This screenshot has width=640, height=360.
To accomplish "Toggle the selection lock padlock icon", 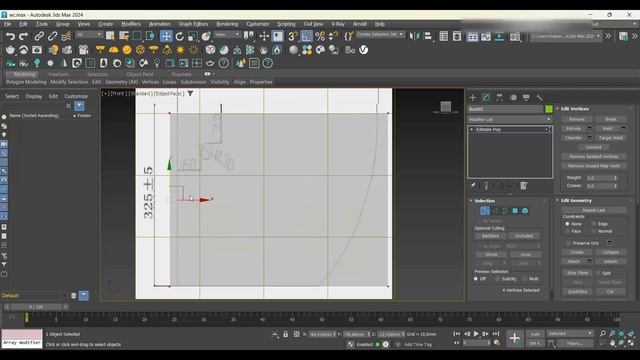I will click(x=286, y=334).
